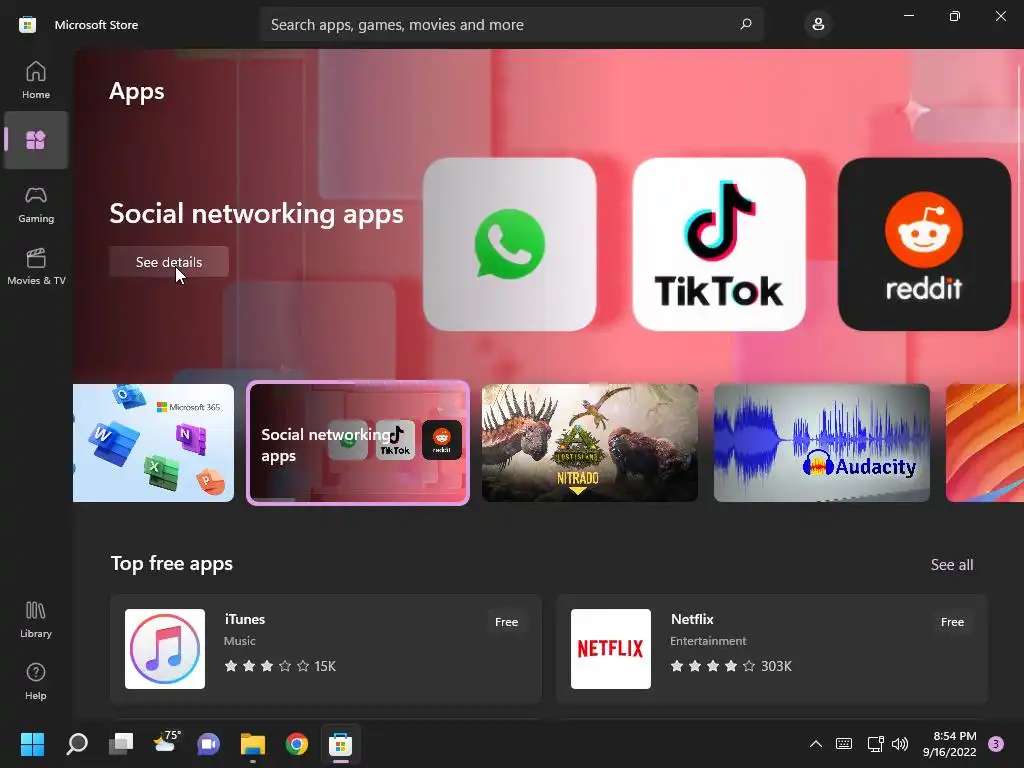The height and width of the screenshot is (768, 1024).
Task: Open Task View on taskbar
Action: click(121, 744)
